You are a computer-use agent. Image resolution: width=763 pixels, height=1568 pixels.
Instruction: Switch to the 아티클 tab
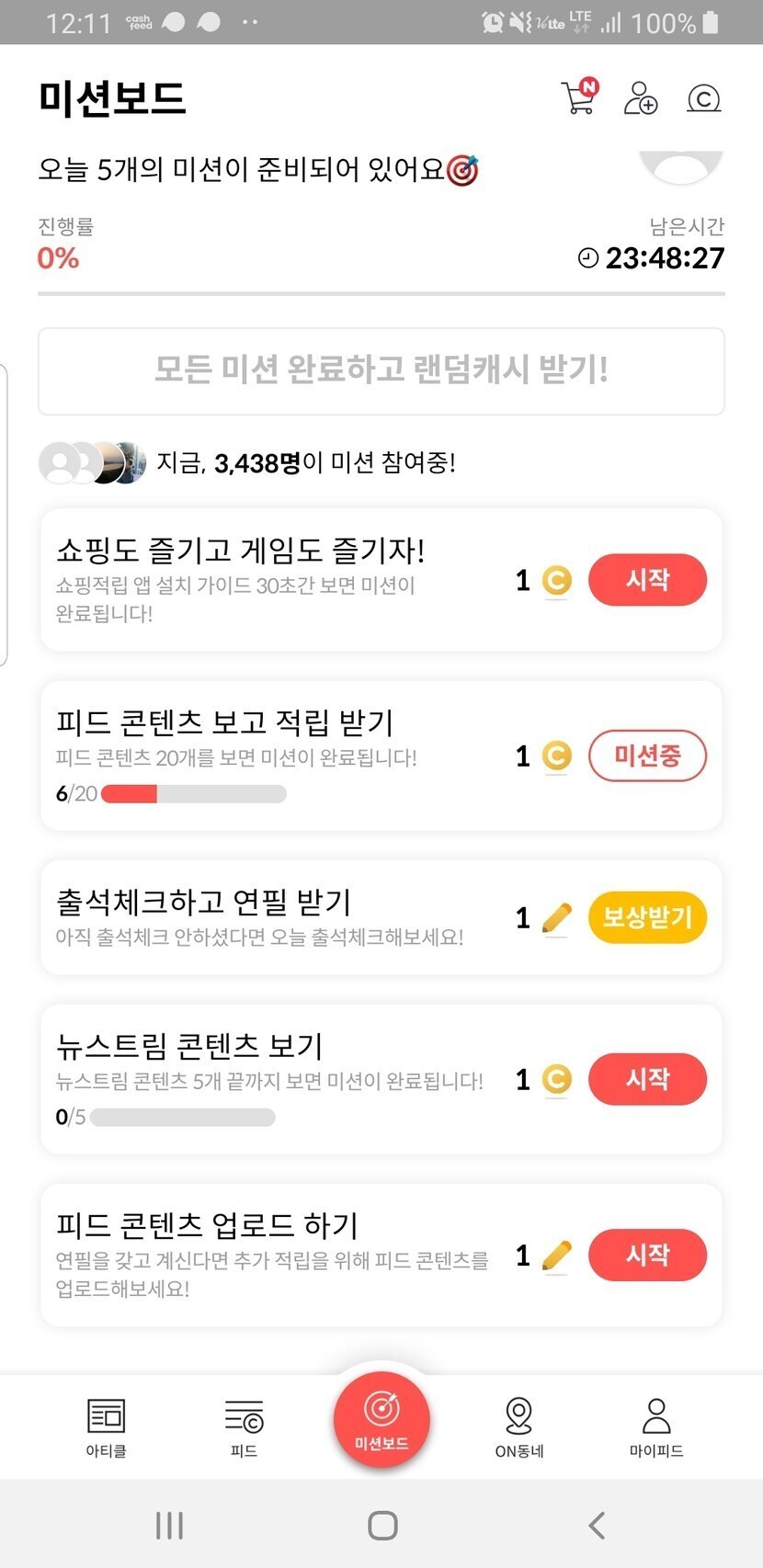(x=106, y=1426)
